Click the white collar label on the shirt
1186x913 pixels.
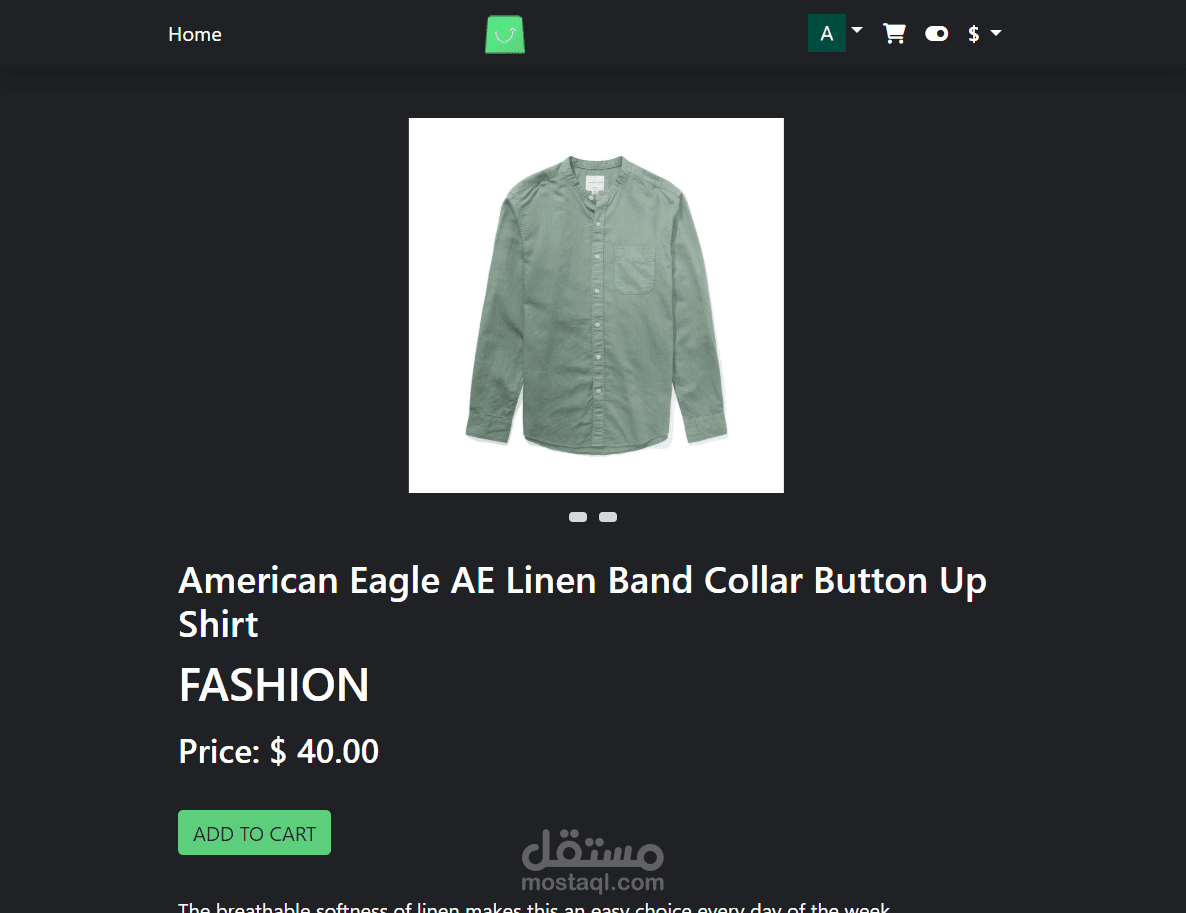tap(595, 183)
